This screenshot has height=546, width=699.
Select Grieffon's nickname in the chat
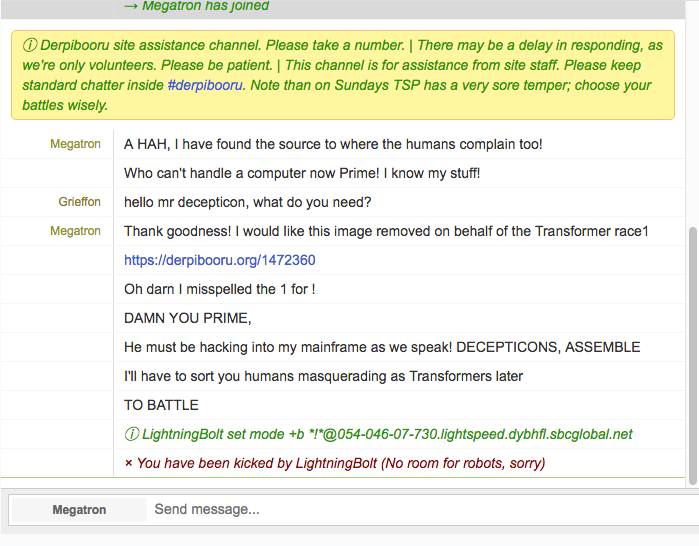(79, 202)
